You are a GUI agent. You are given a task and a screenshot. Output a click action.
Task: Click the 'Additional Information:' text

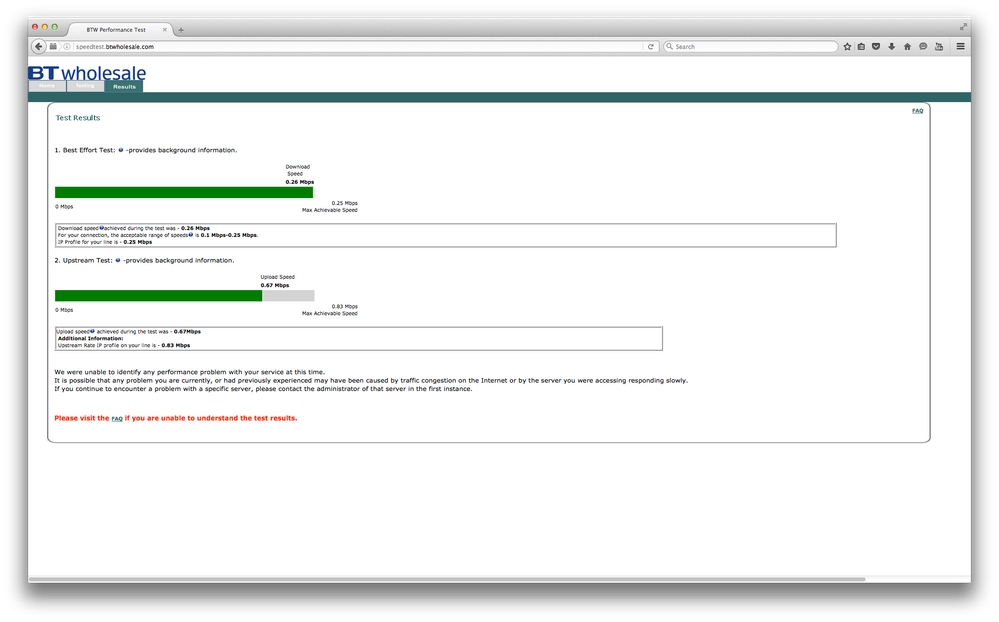click(90, 338)
